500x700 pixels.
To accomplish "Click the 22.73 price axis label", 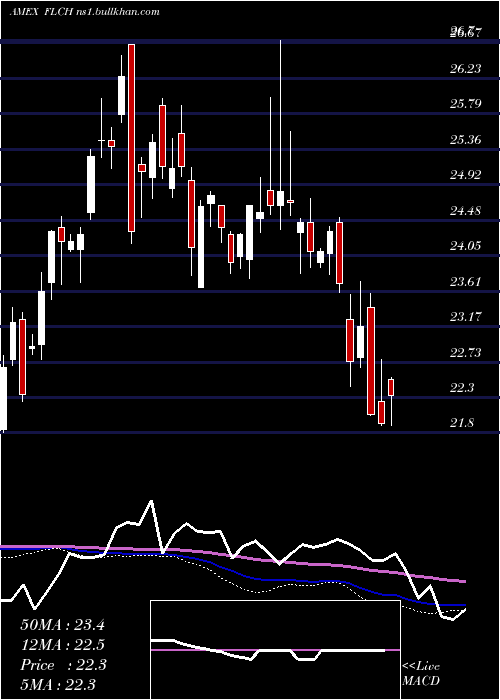I will (466, 353).
